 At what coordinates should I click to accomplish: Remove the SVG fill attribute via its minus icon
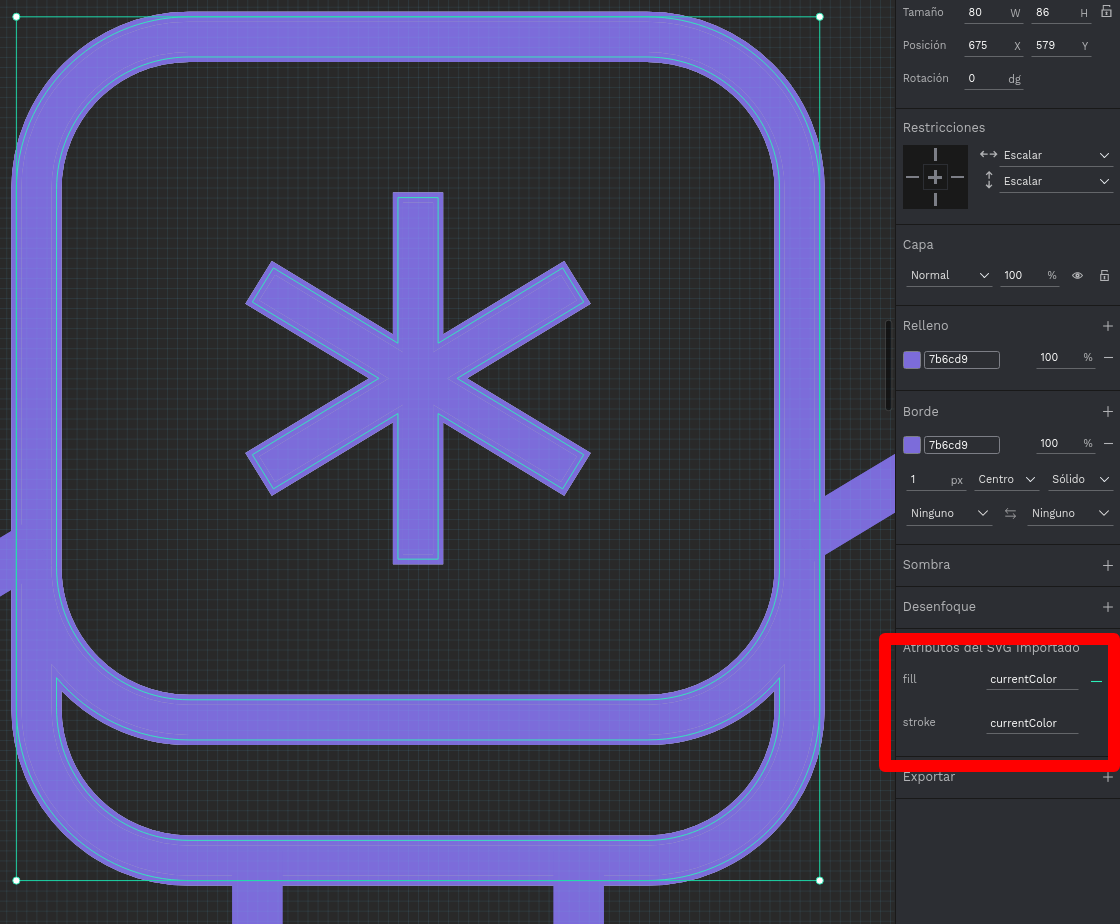coord(1096,679)
